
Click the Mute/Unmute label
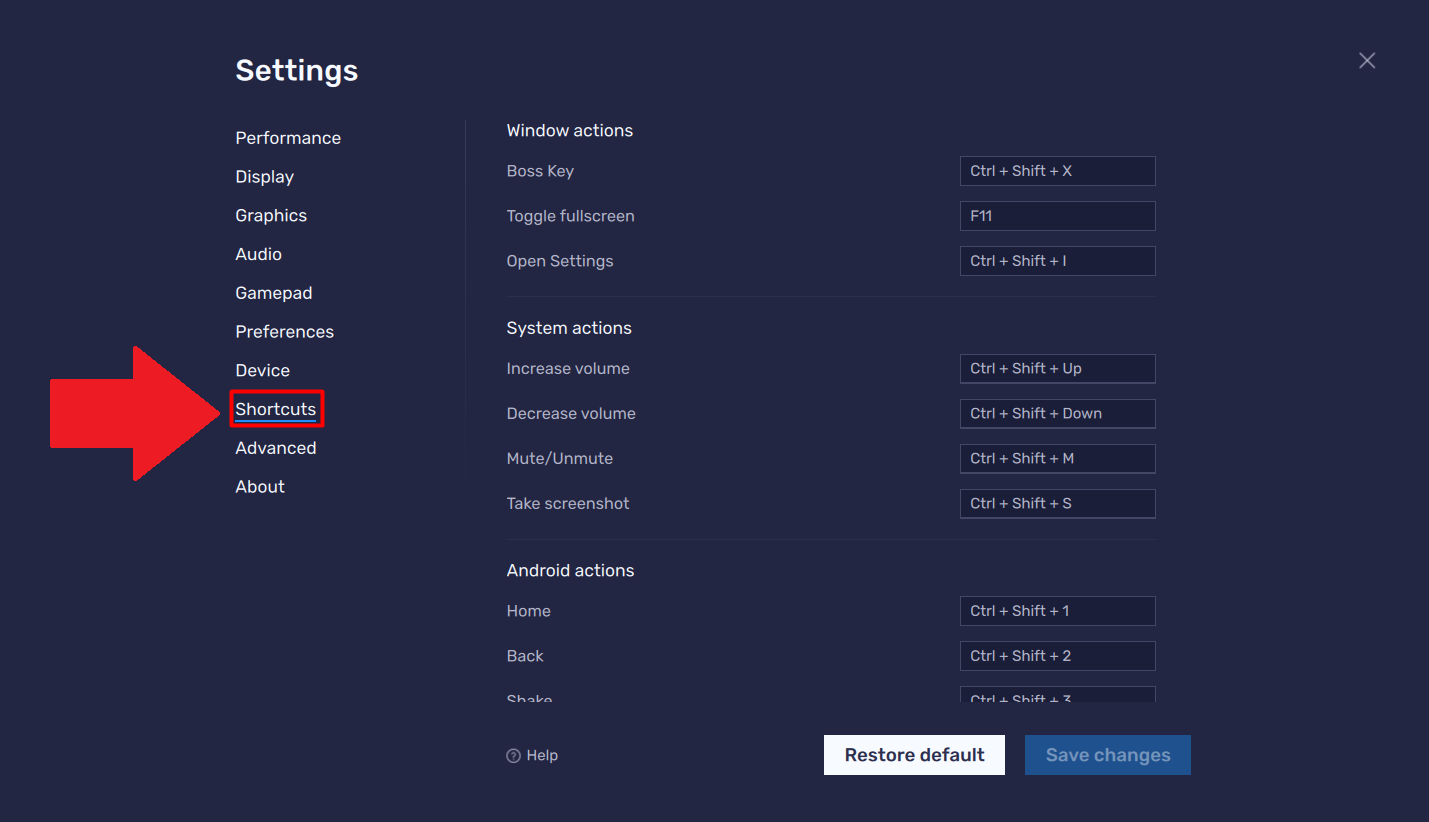[x=560, y=459]
